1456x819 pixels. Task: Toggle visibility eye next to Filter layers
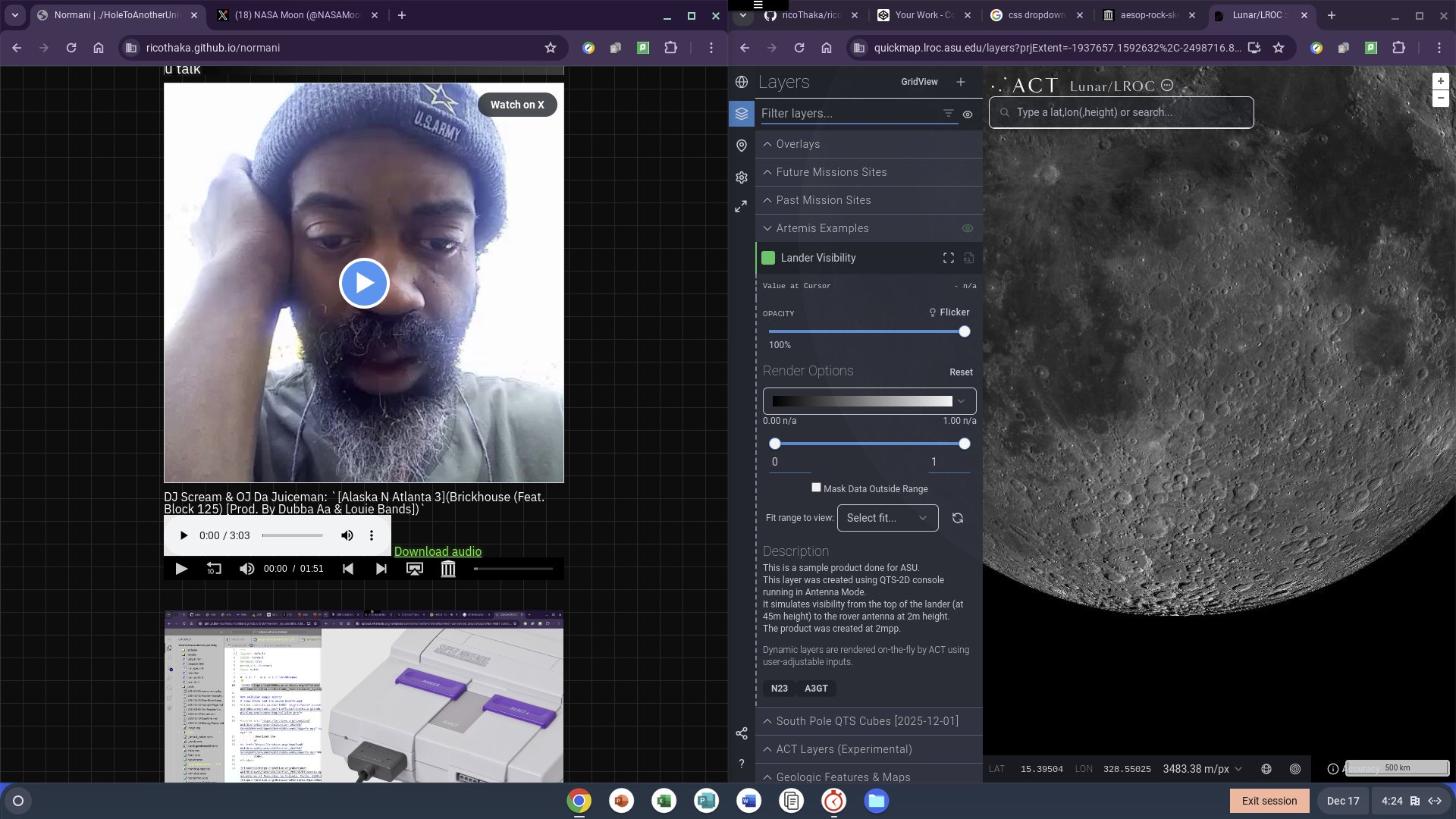(968, 115)
